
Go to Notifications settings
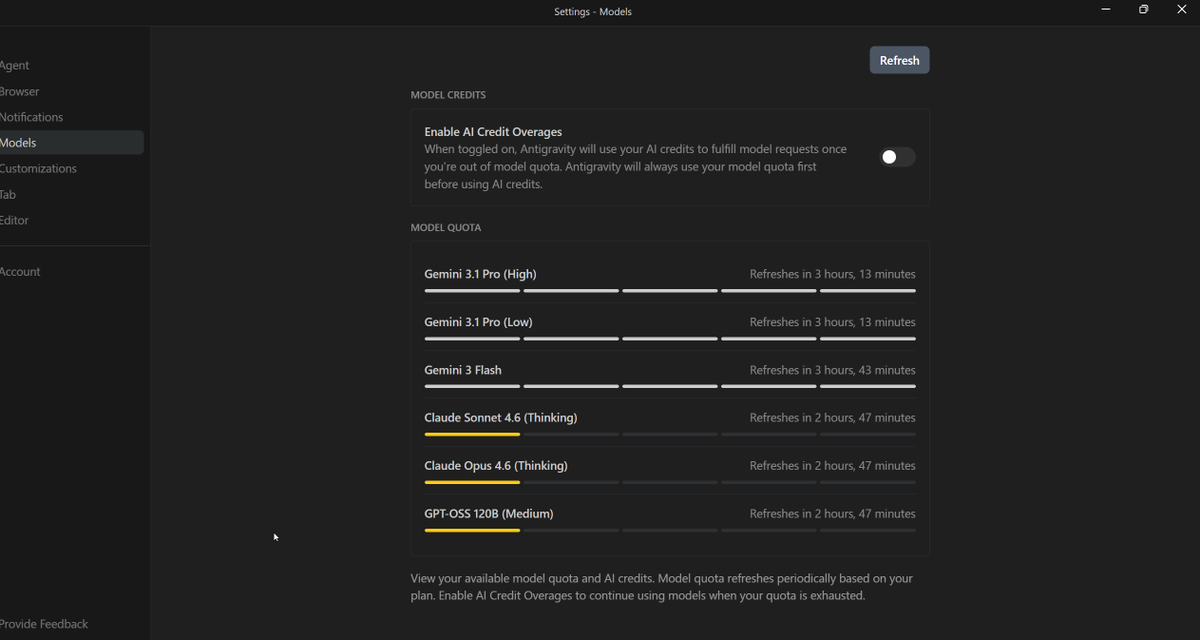pyautogui.click(x=32, y=117)
